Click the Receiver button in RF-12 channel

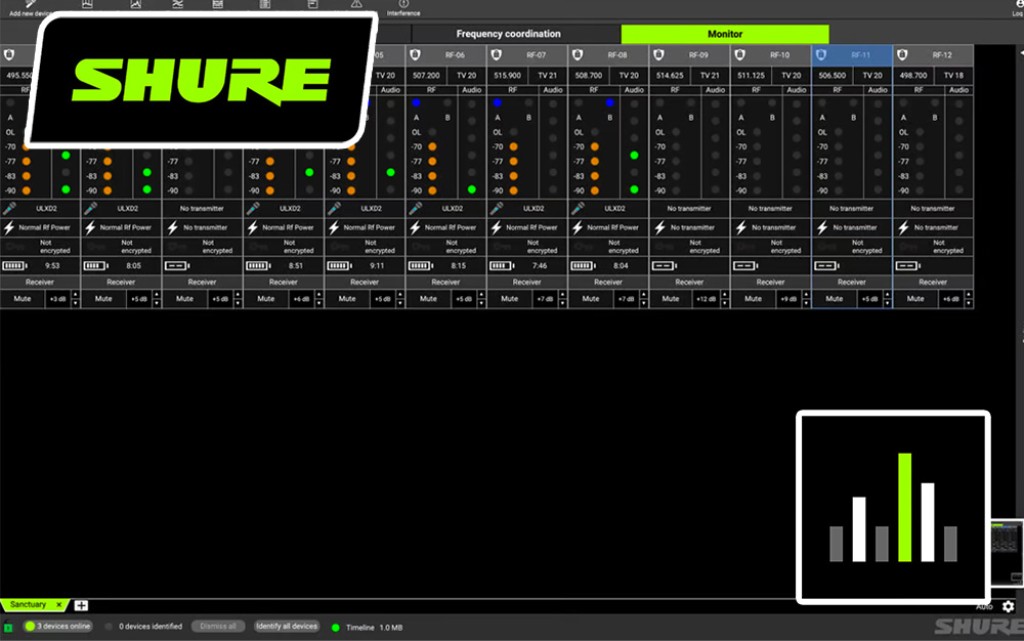(933, 282)
